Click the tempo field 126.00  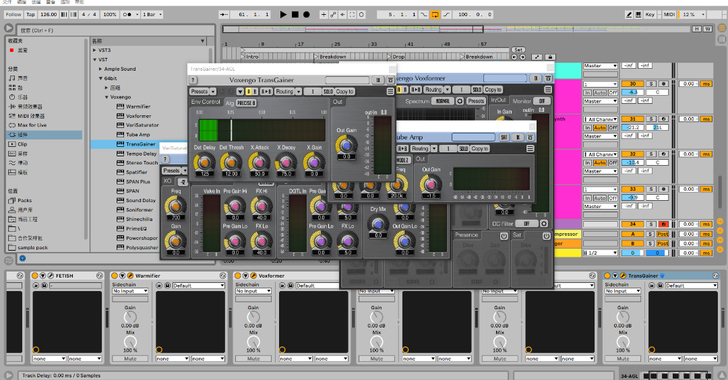tap(48, 14)
